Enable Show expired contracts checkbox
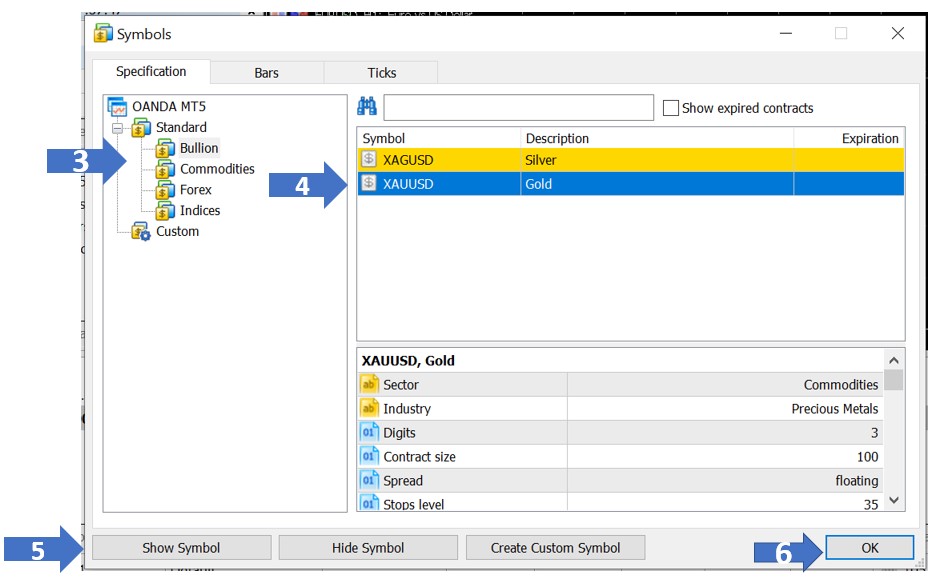Screen dimensions: 931x578 (671, 108)
